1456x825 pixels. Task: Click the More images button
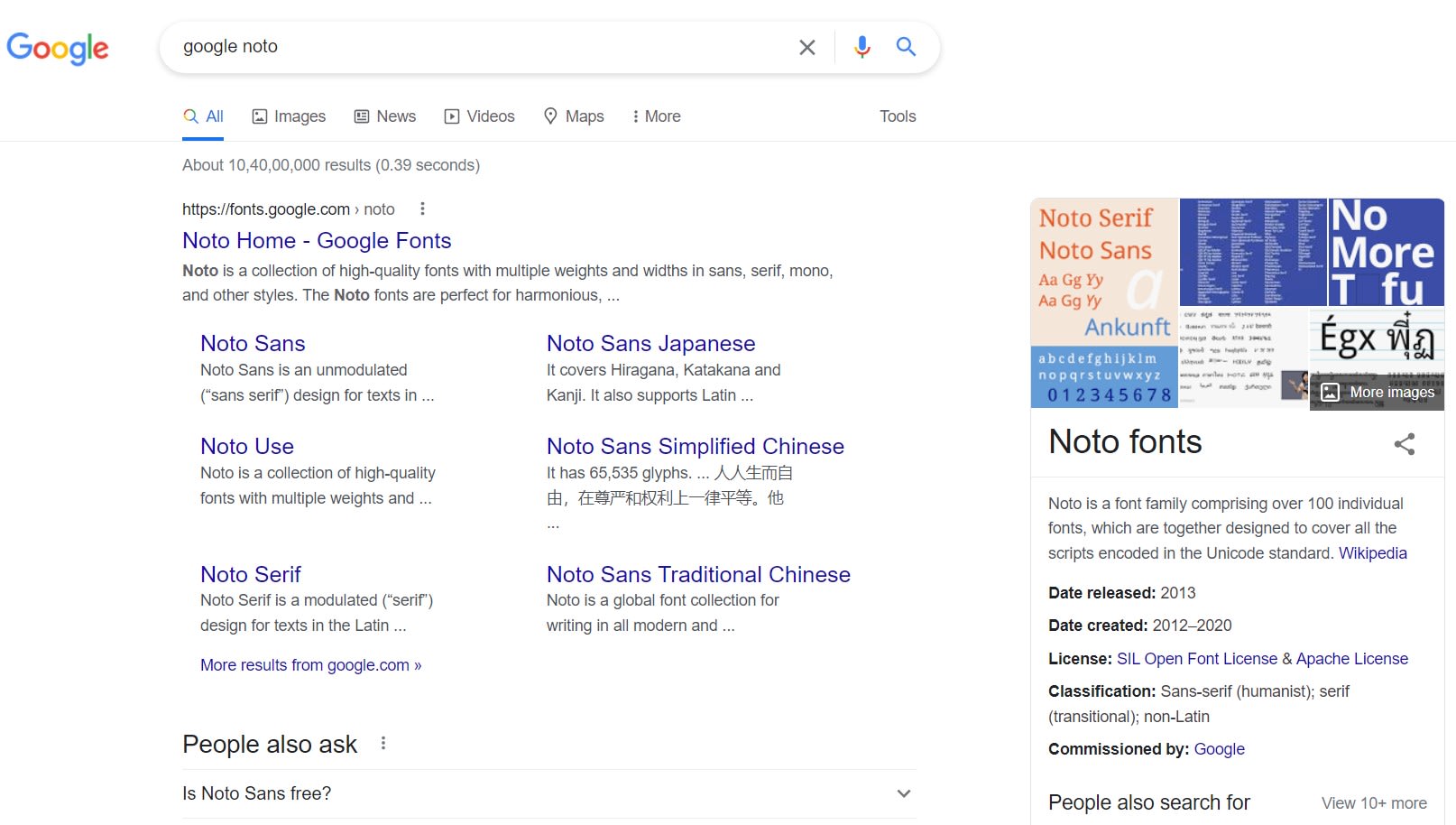tap(1378, 392)
